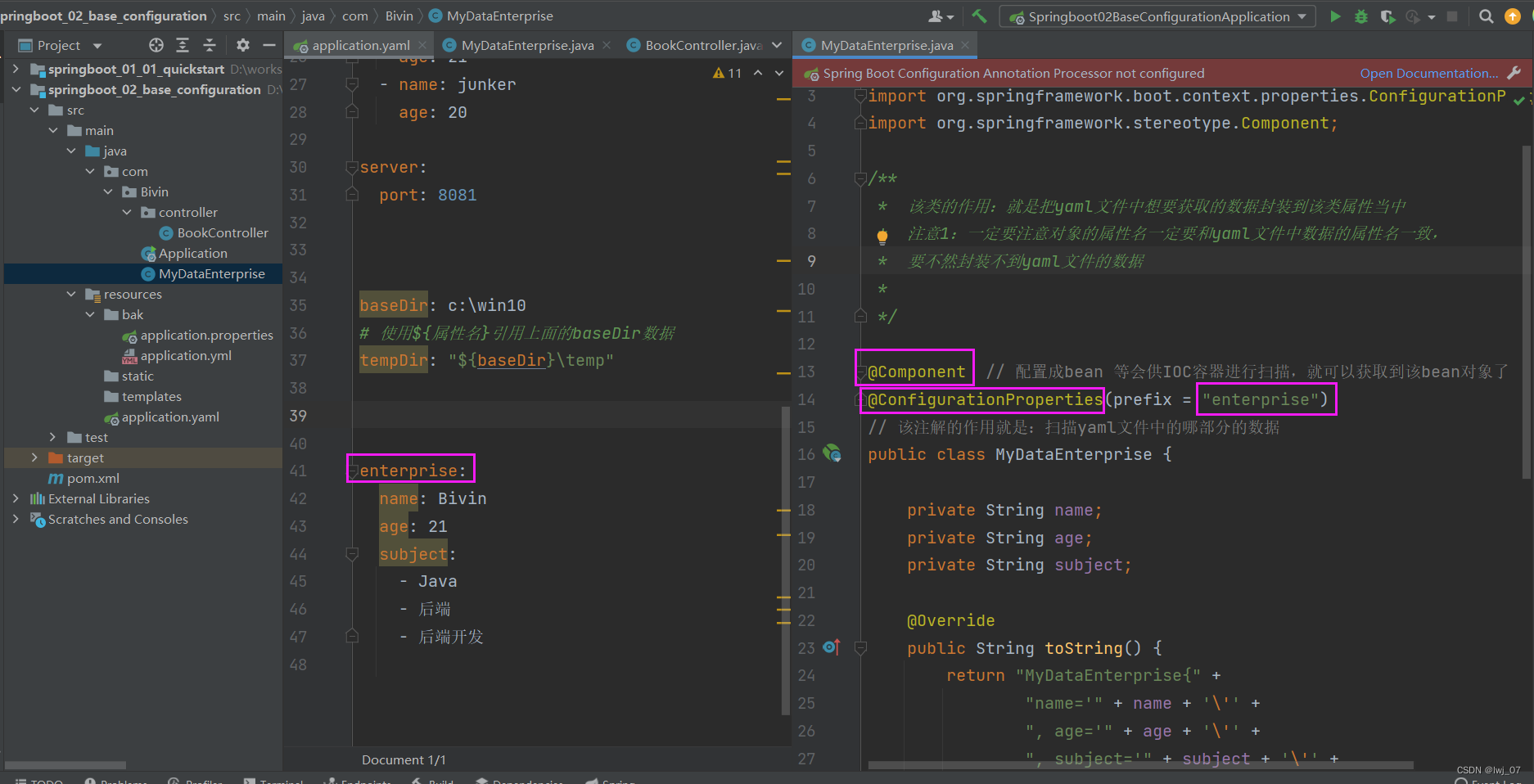This screenshot has width=1534, height=784.
Task: Click the locate file crosshair icon
Action: tap(156, 45)
